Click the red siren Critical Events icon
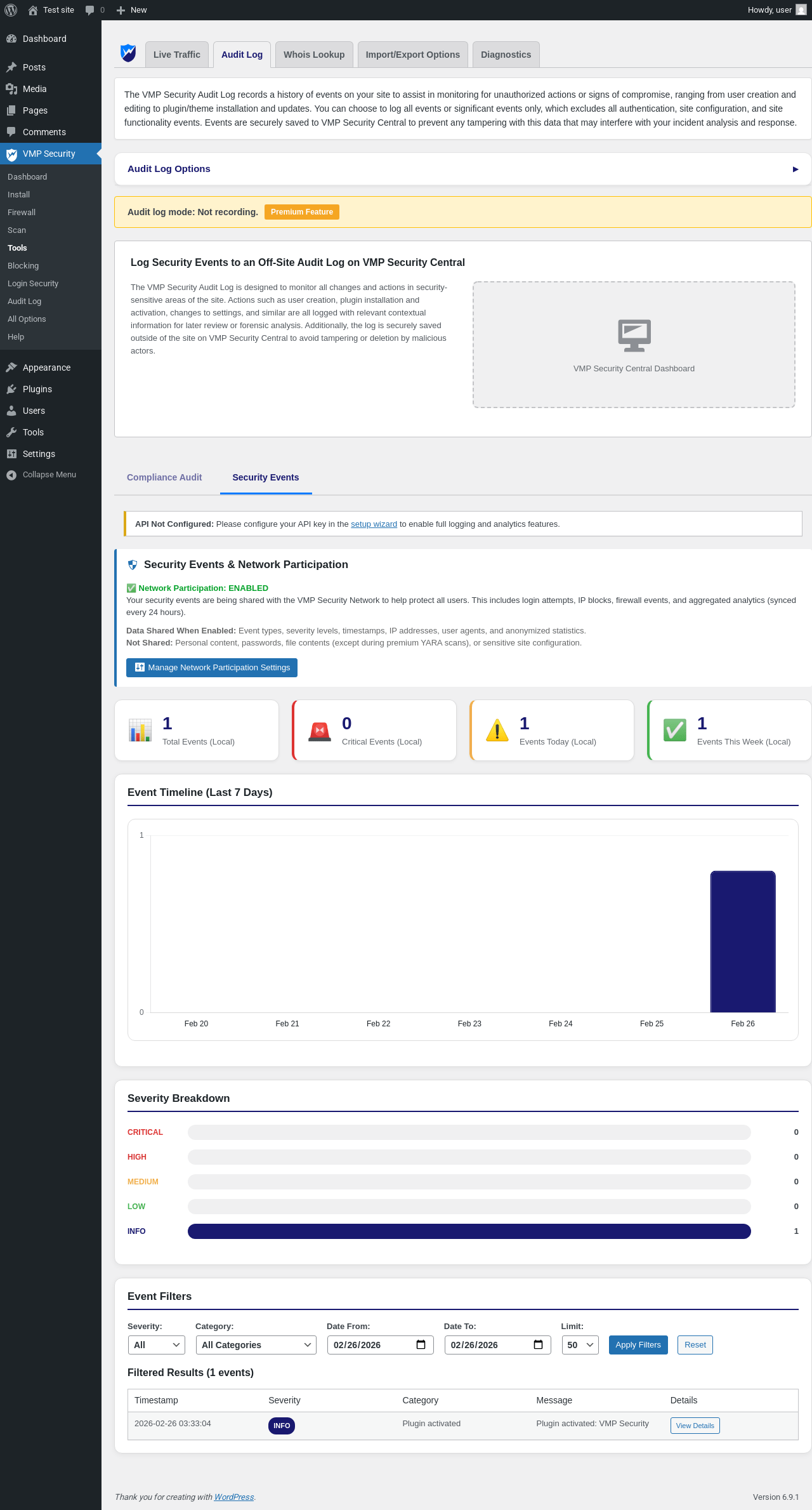812x1510 pixels. click(x=320, y=731)
